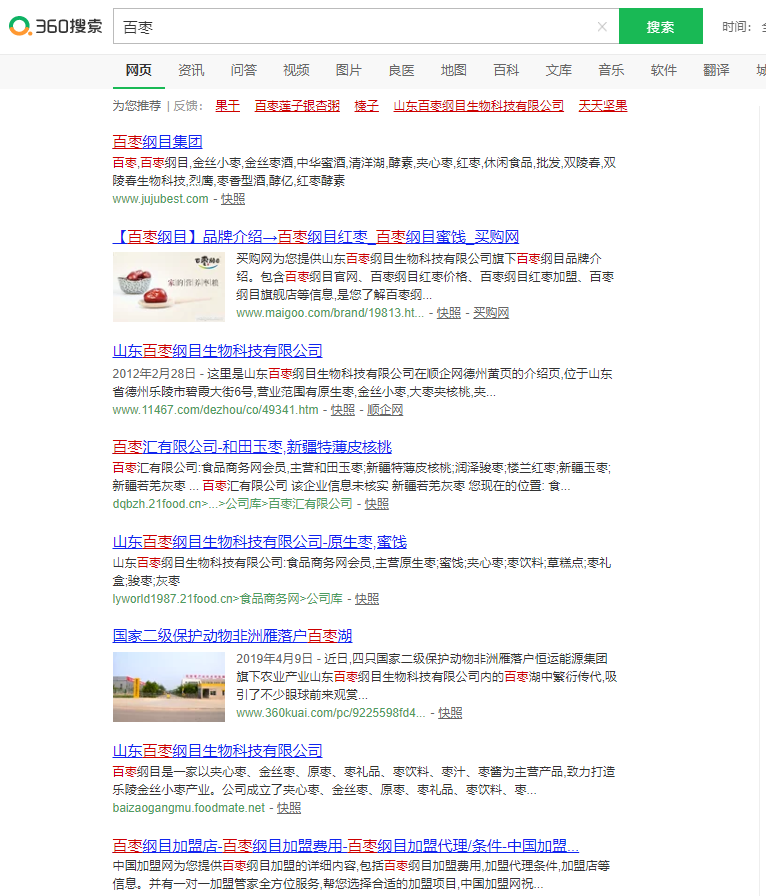Open result with 11467.com dezhou URL
The image size is (766, 896).
217,351
